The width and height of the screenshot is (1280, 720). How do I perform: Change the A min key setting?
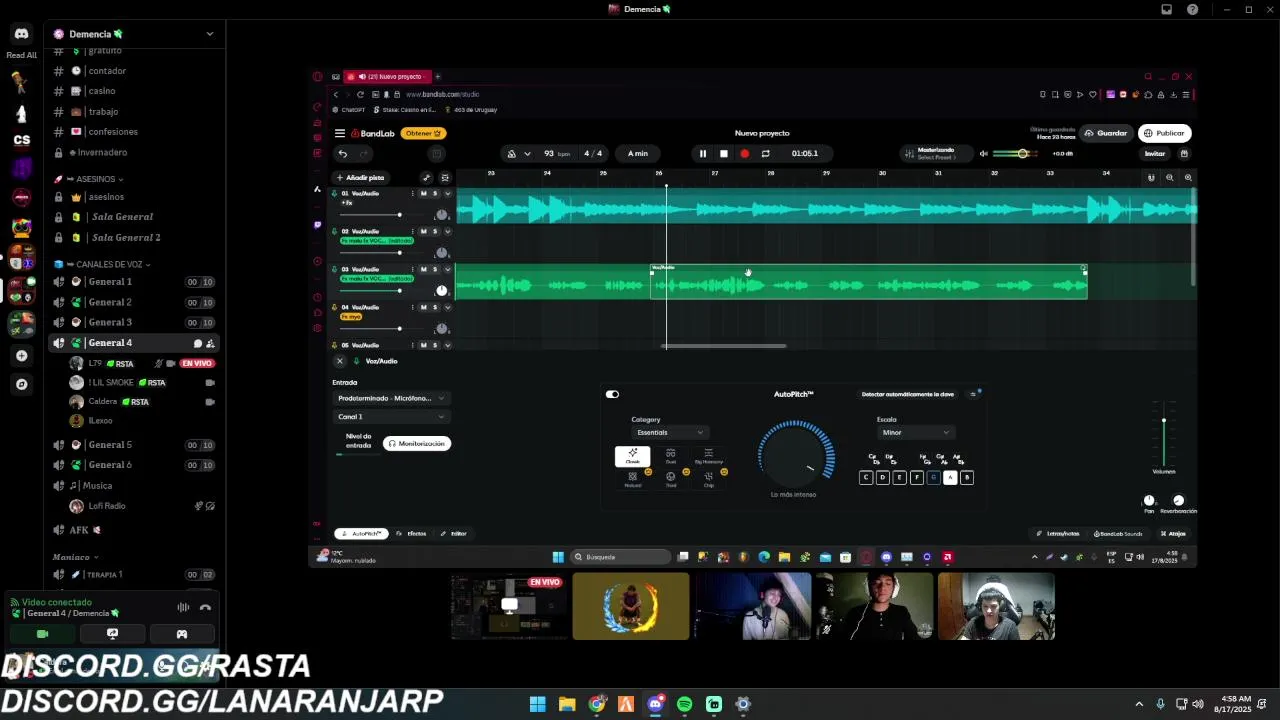tap(638, 154)
